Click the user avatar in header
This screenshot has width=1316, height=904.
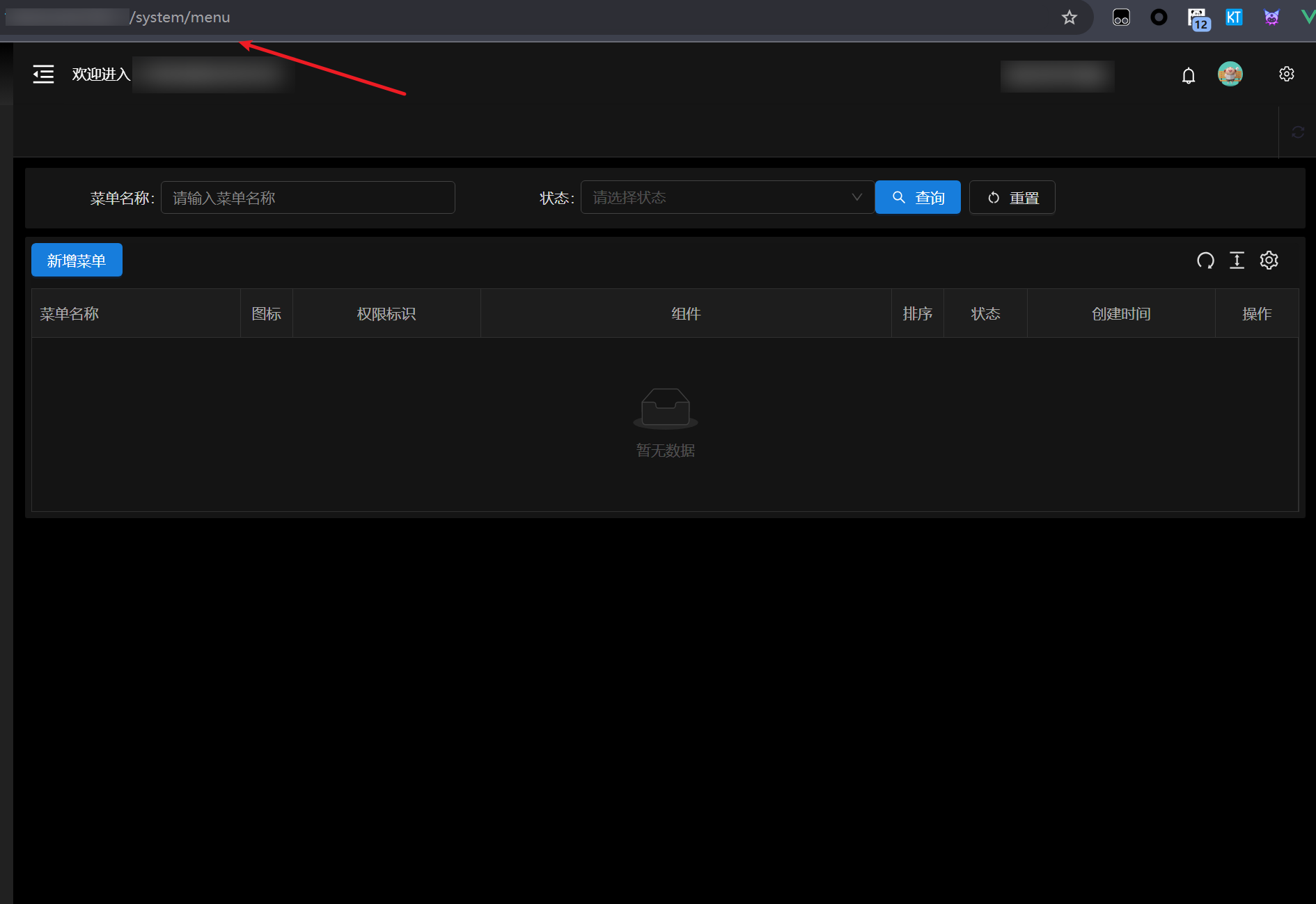pyautogui.click(x=1230, y=74)
